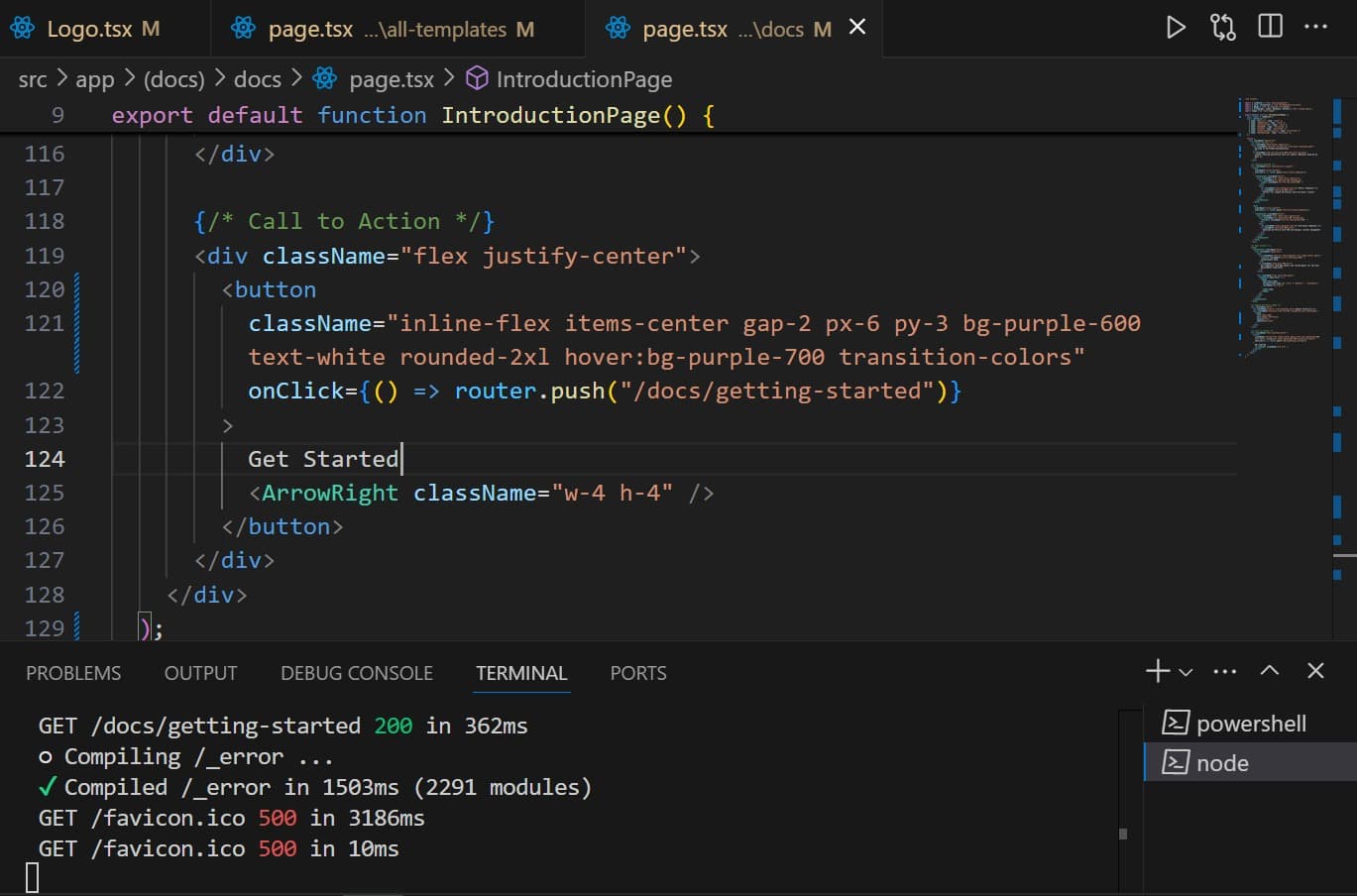Switch to the all-templates page.tsx tab
Viewport: 1357px width, 896px height.
click(x=397, y=29)
